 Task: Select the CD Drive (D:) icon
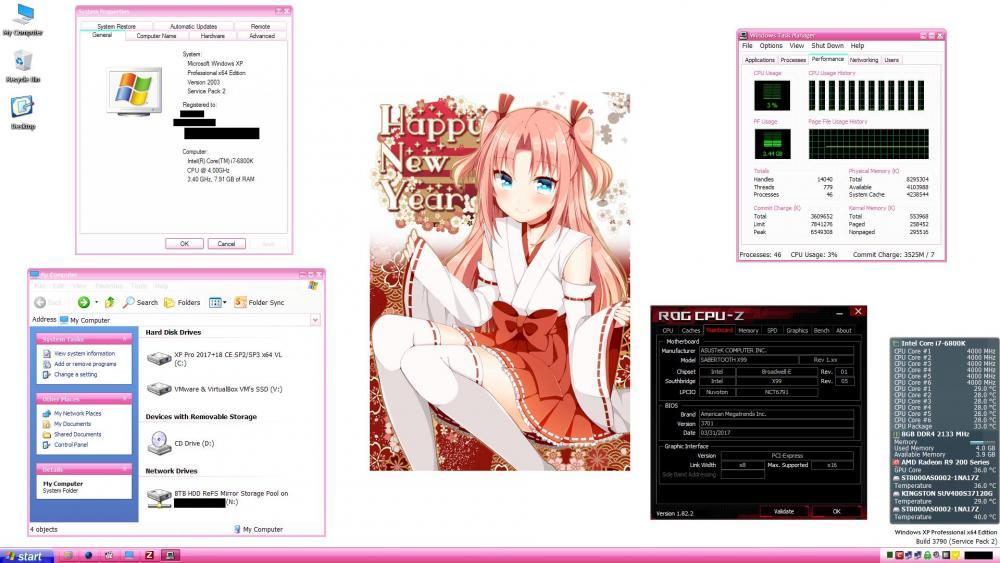pyautogui.click(x=159, y=443)
